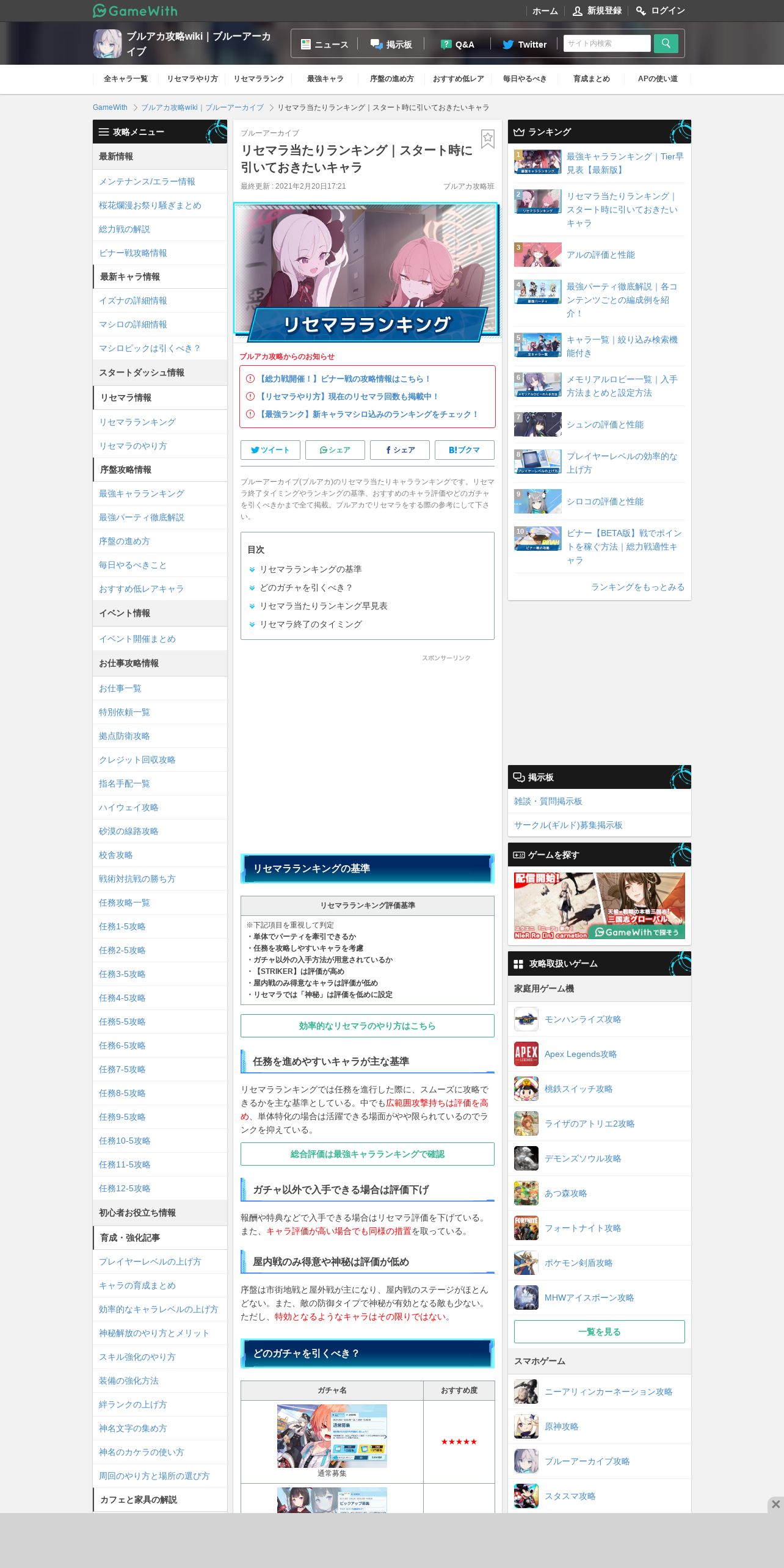Viewport: 784px width, 1568px height.
Task: Open モンハンライズ攻略 game icon
Action: (x=526, y=1019)
